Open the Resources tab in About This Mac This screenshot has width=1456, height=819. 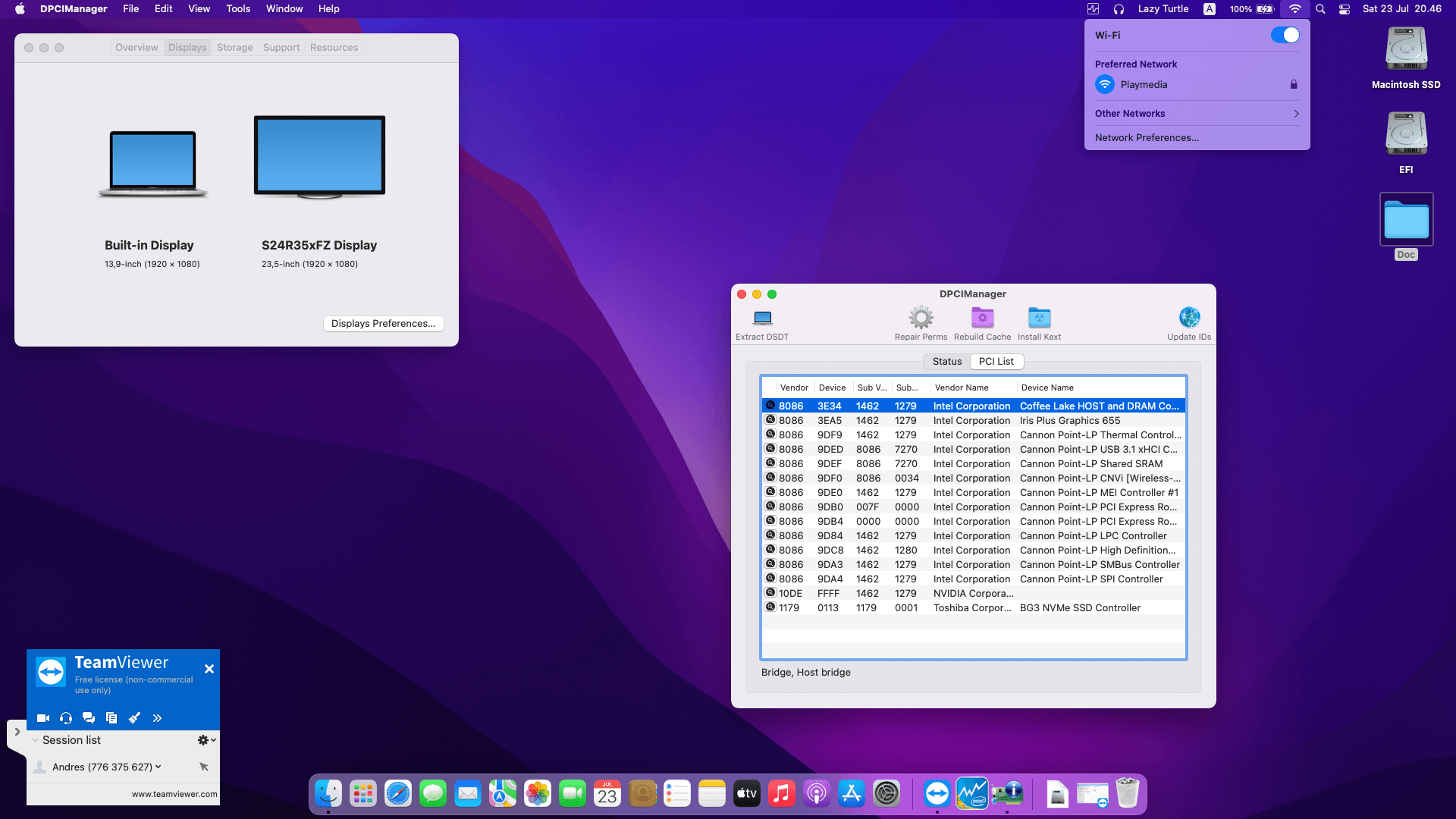click(x=334, y=47)
